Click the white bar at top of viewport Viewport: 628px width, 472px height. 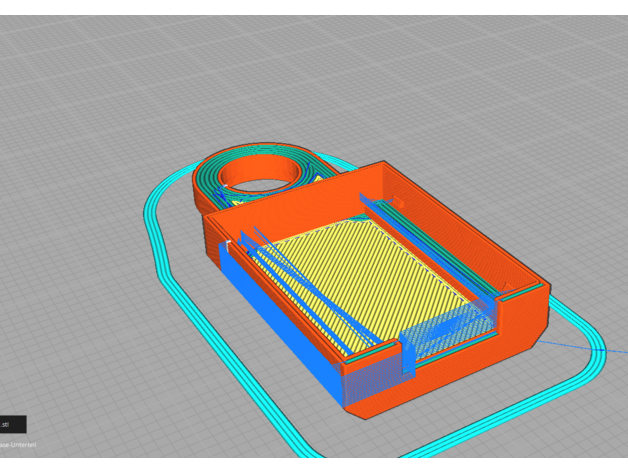pos(314,7)
